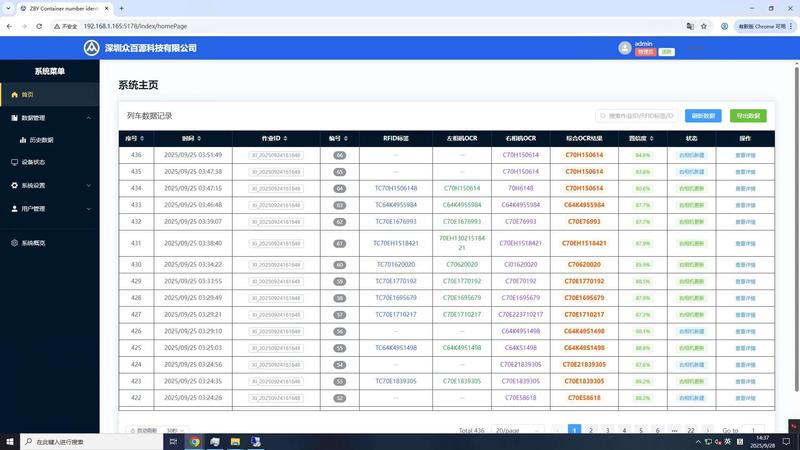Bookmark the page with the star icon

point(705,26)
